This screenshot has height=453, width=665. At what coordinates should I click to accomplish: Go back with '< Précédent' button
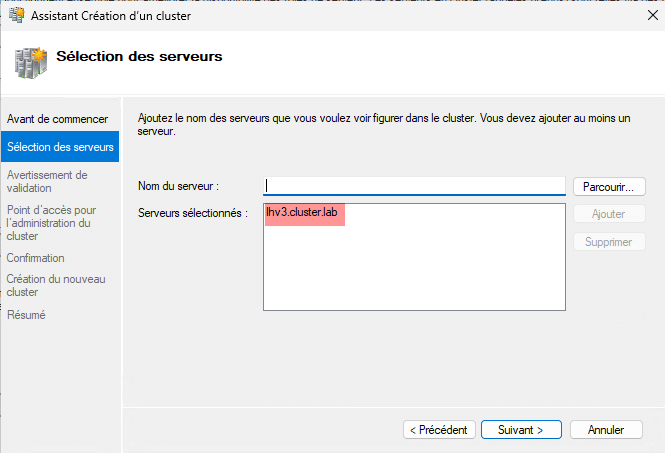(x=439, y=430)
